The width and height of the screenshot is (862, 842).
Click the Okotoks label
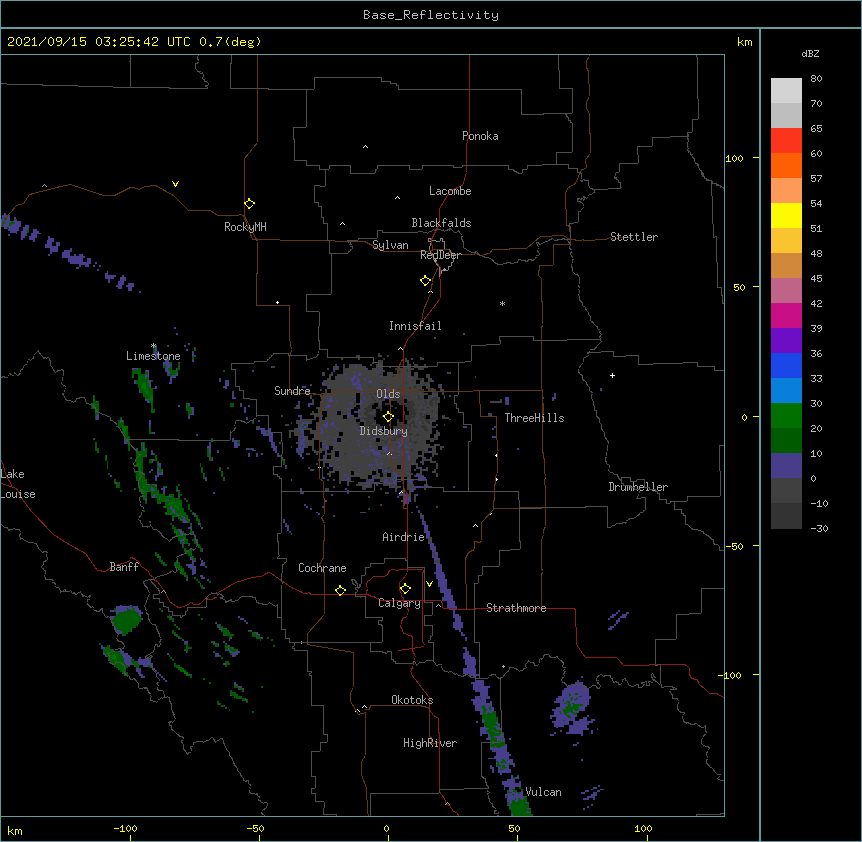click(x=412, y=700)
